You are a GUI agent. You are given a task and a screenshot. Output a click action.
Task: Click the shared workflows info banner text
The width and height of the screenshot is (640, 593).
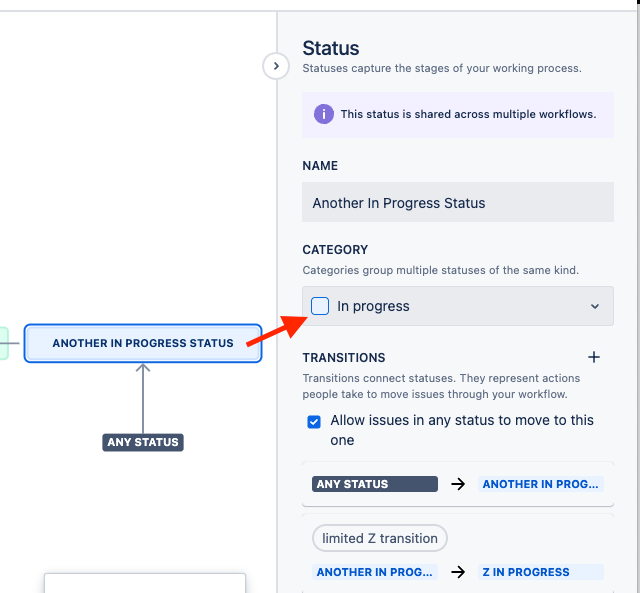coord(469,114)
